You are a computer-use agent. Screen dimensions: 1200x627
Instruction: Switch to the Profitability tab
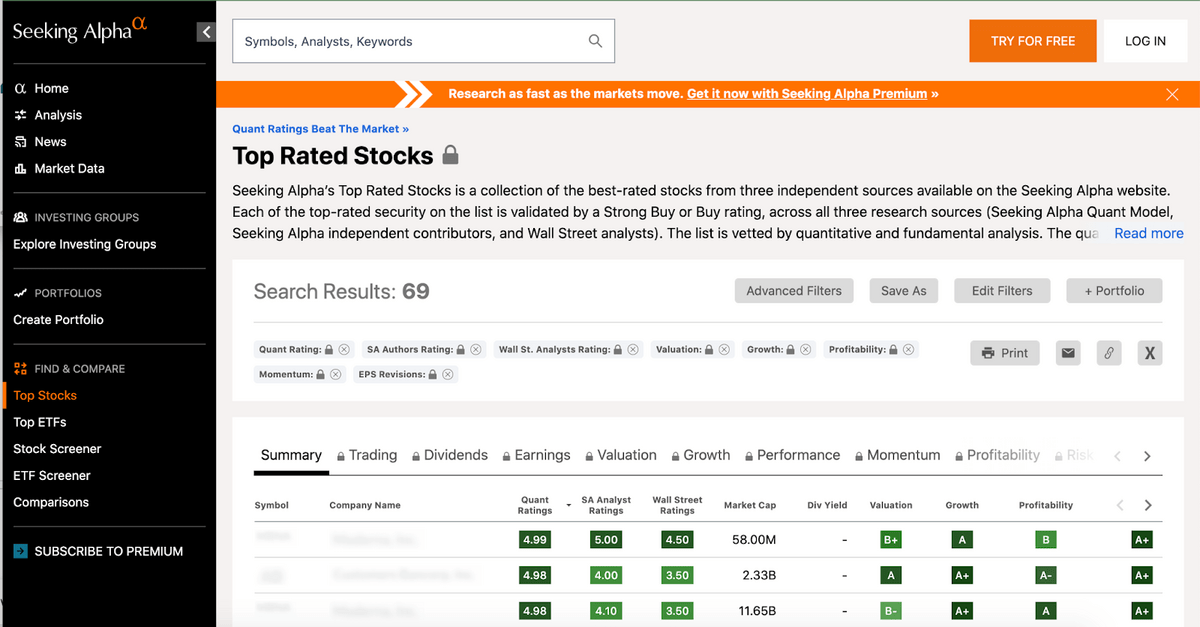tap(997, 455)
